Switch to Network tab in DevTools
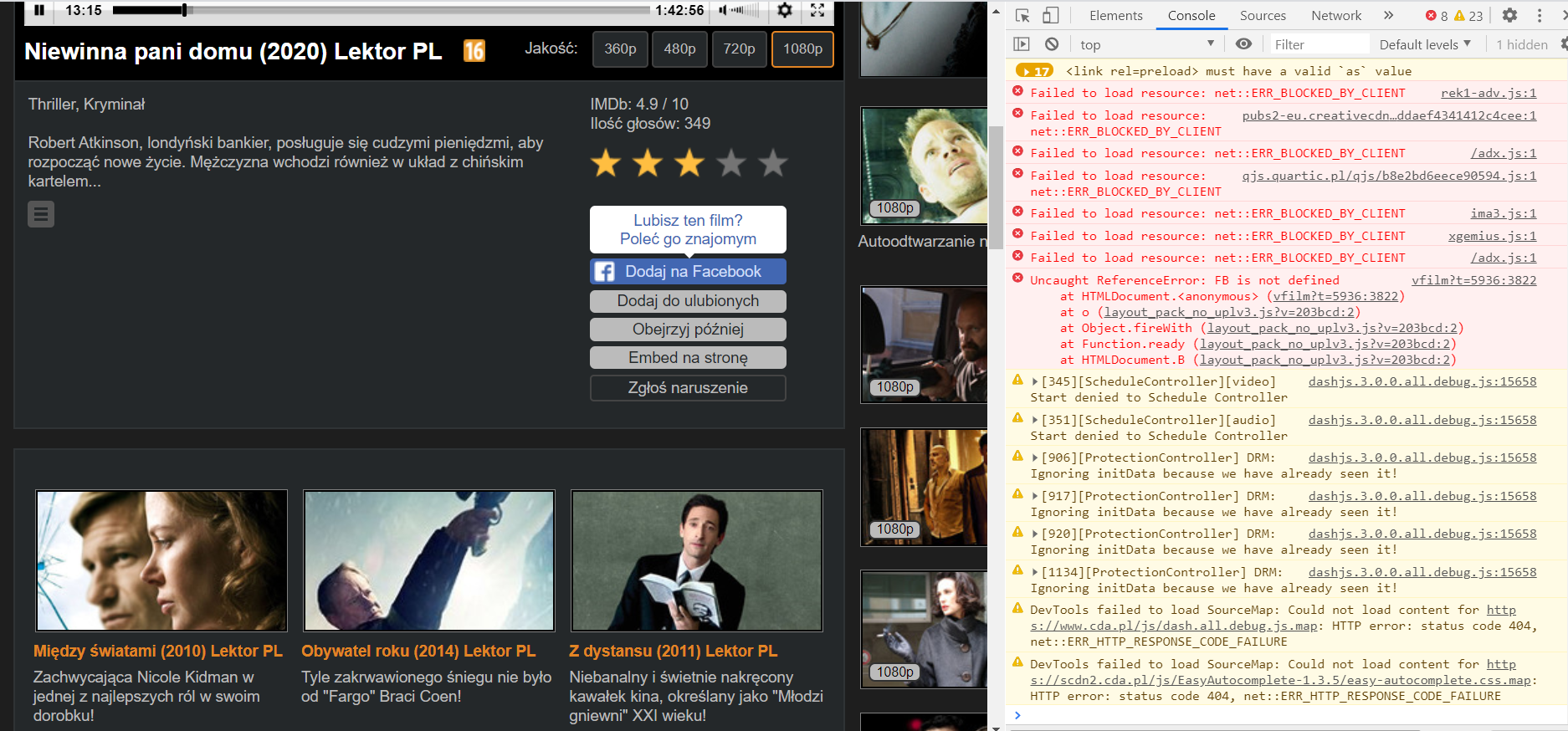1568x731 pixels. pos(1336,15)
